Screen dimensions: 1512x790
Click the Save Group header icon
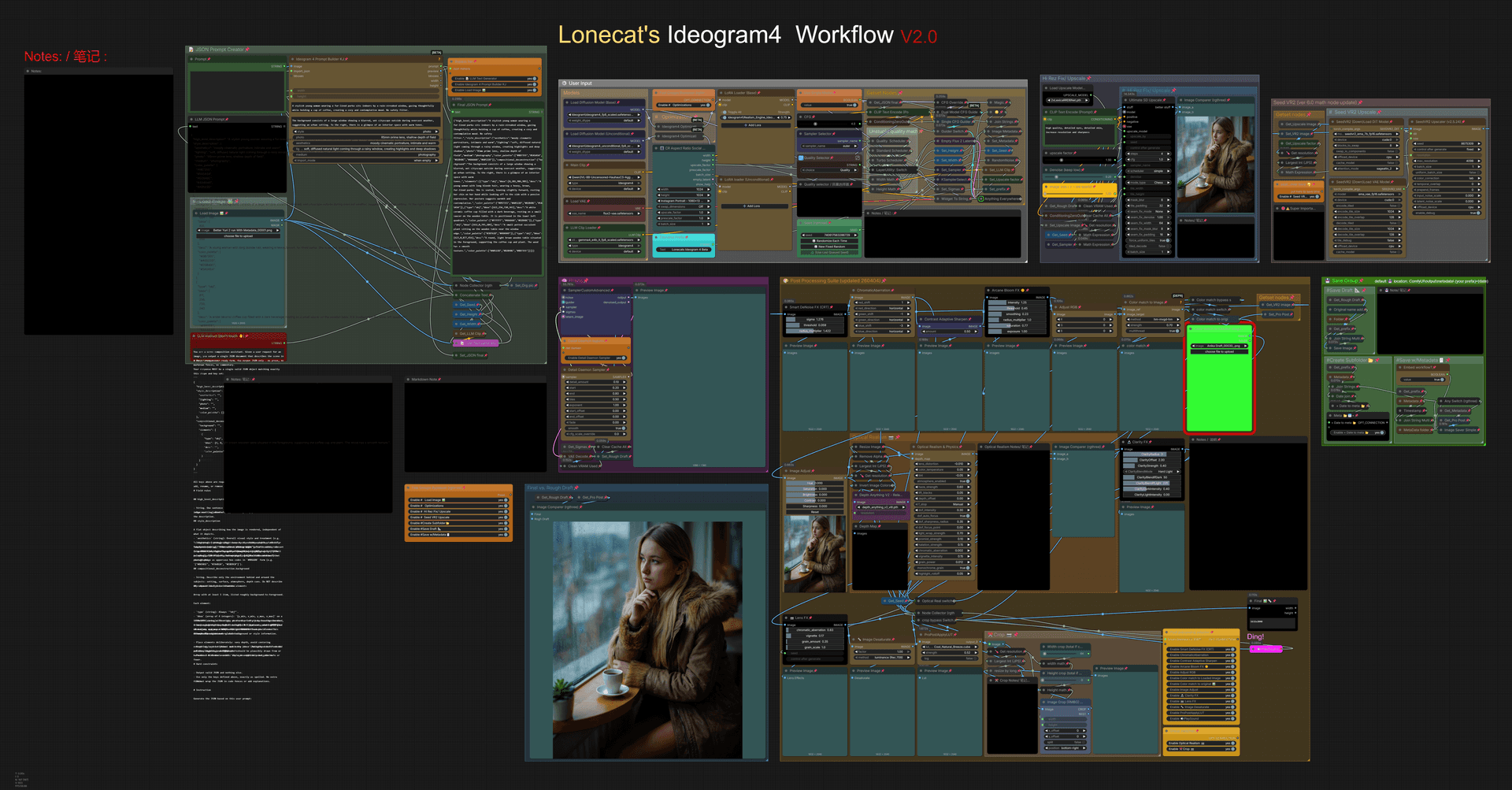pos(1327,280)
